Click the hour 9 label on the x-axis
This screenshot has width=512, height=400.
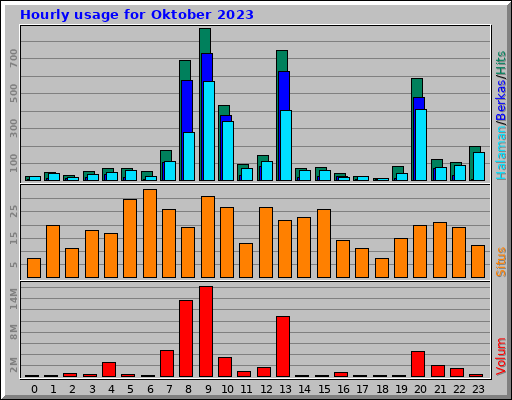(x=208, y=389)
